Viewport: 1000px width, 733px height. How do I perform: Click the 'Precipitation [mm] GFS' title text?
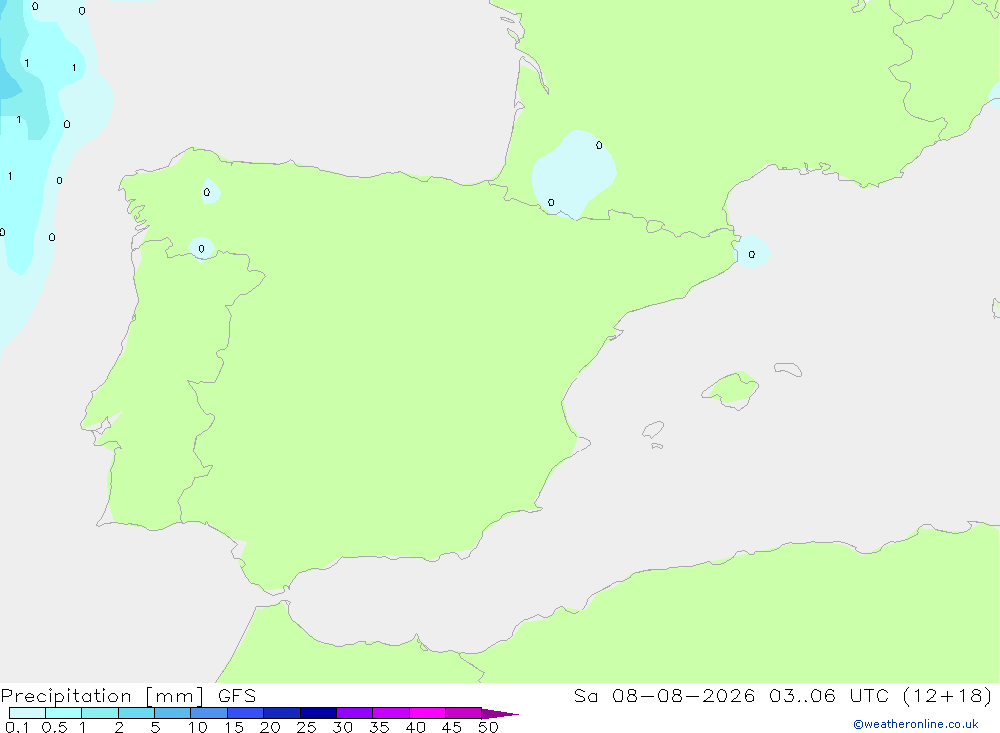point(128,696)
